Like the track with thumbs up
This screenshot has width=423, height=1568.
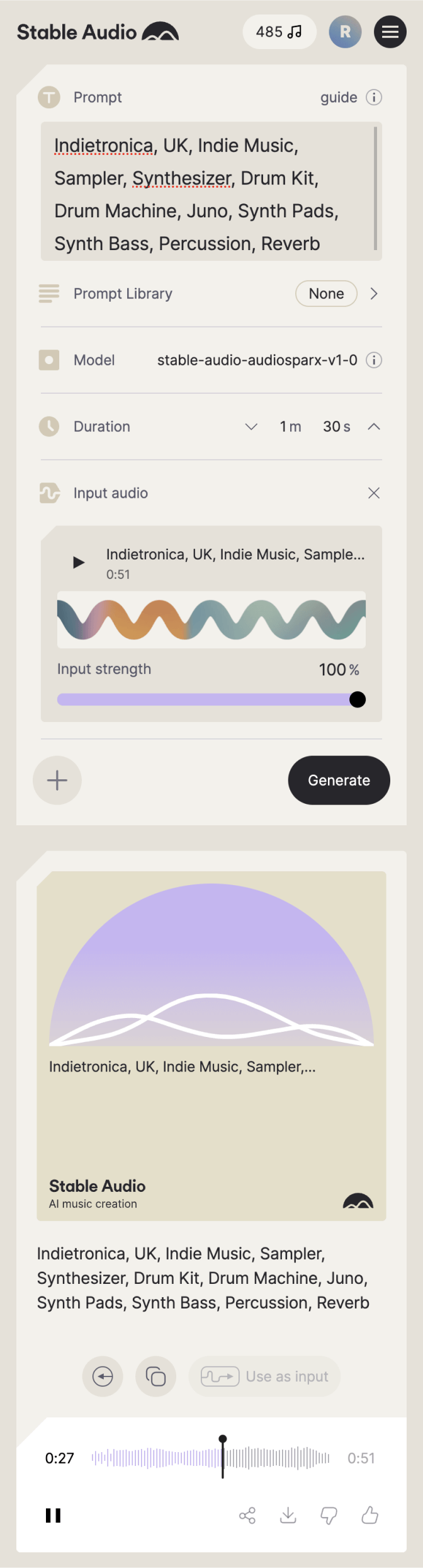pos(369,1516)
